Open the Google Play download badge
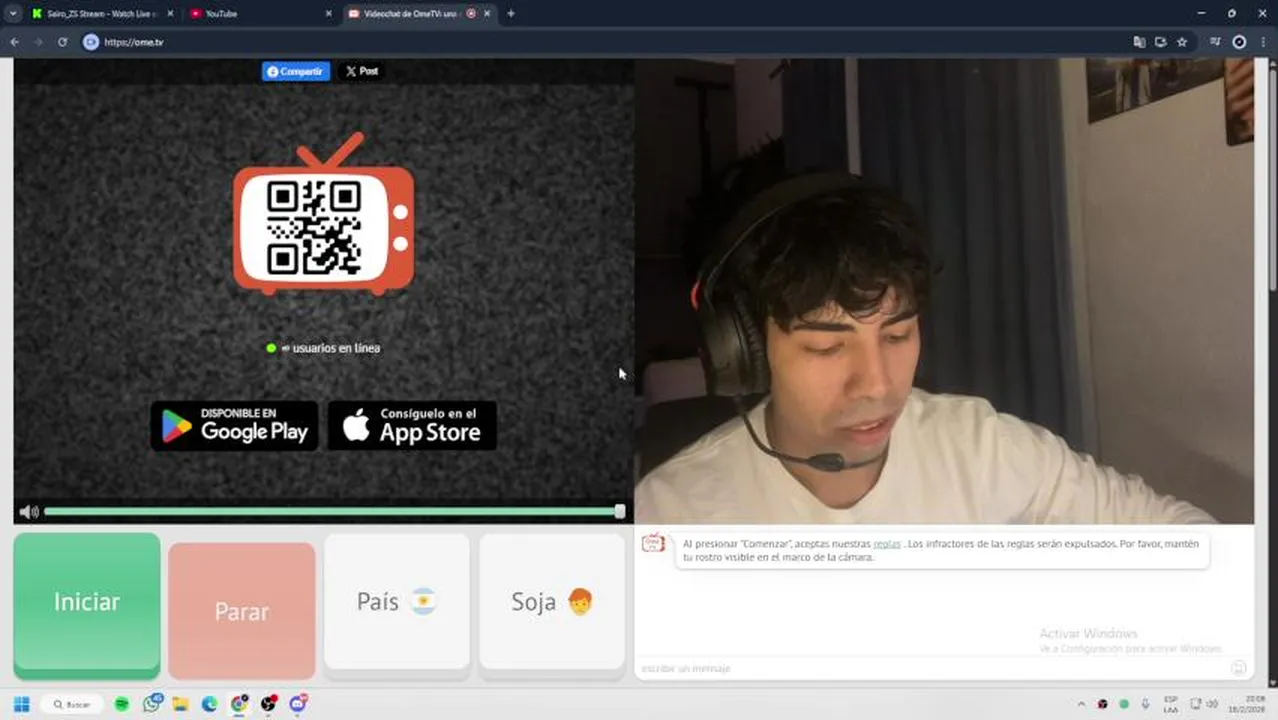This screenshot has height=720, width=1278. point(235,426)
